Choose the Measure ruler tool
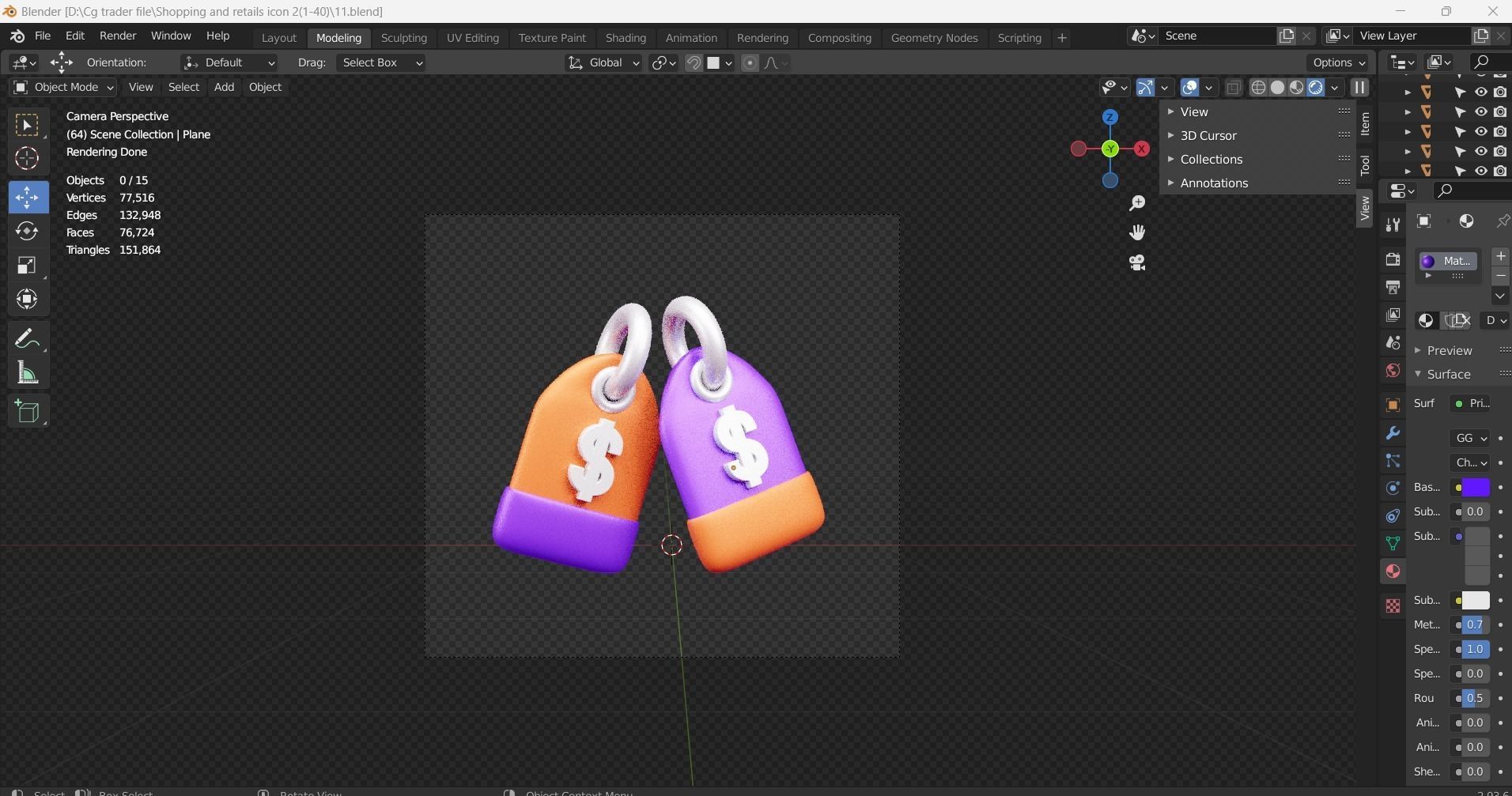 coord(28,373)
